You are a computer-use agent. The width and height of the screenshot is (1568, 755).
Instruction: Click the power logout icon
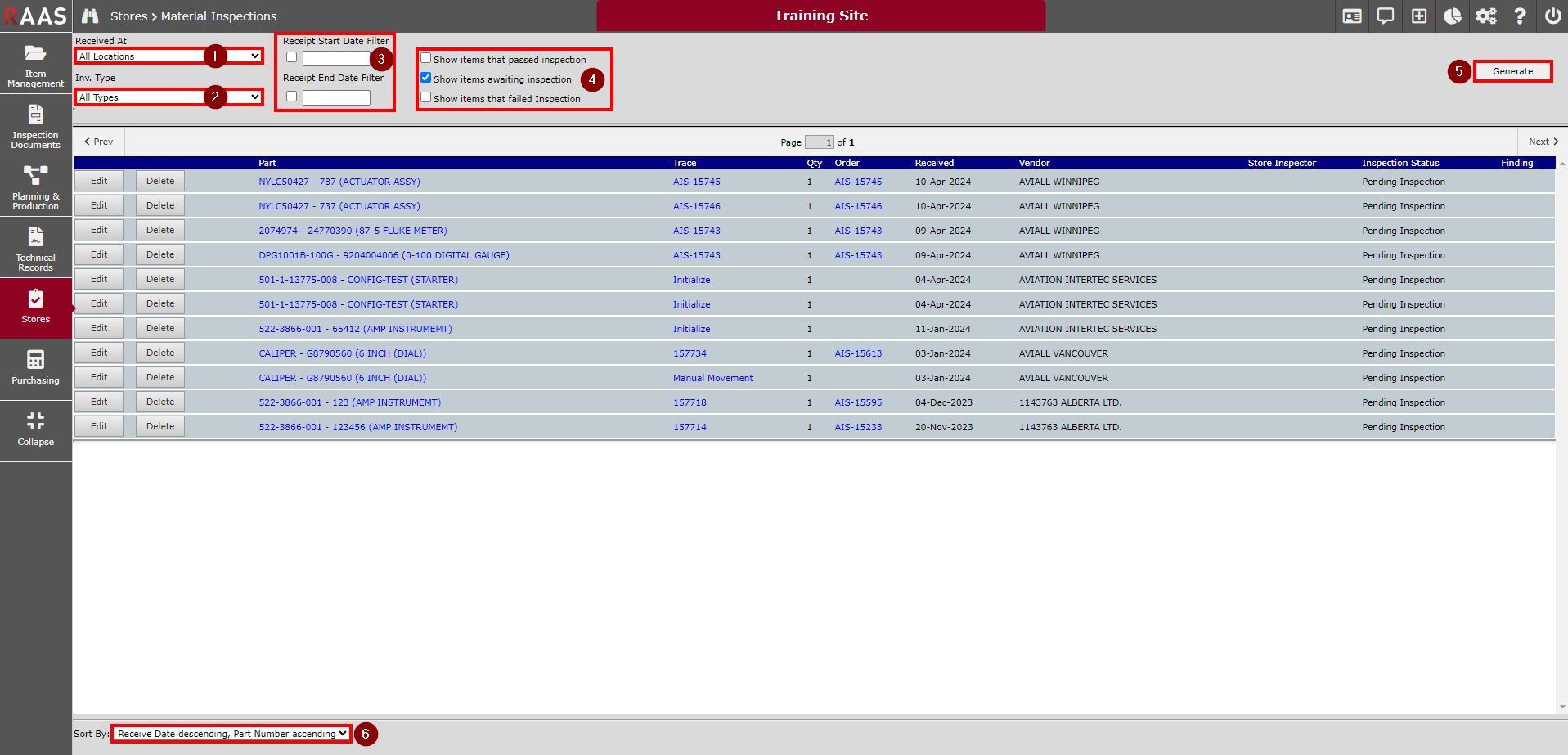click(x=1552, y=16)
